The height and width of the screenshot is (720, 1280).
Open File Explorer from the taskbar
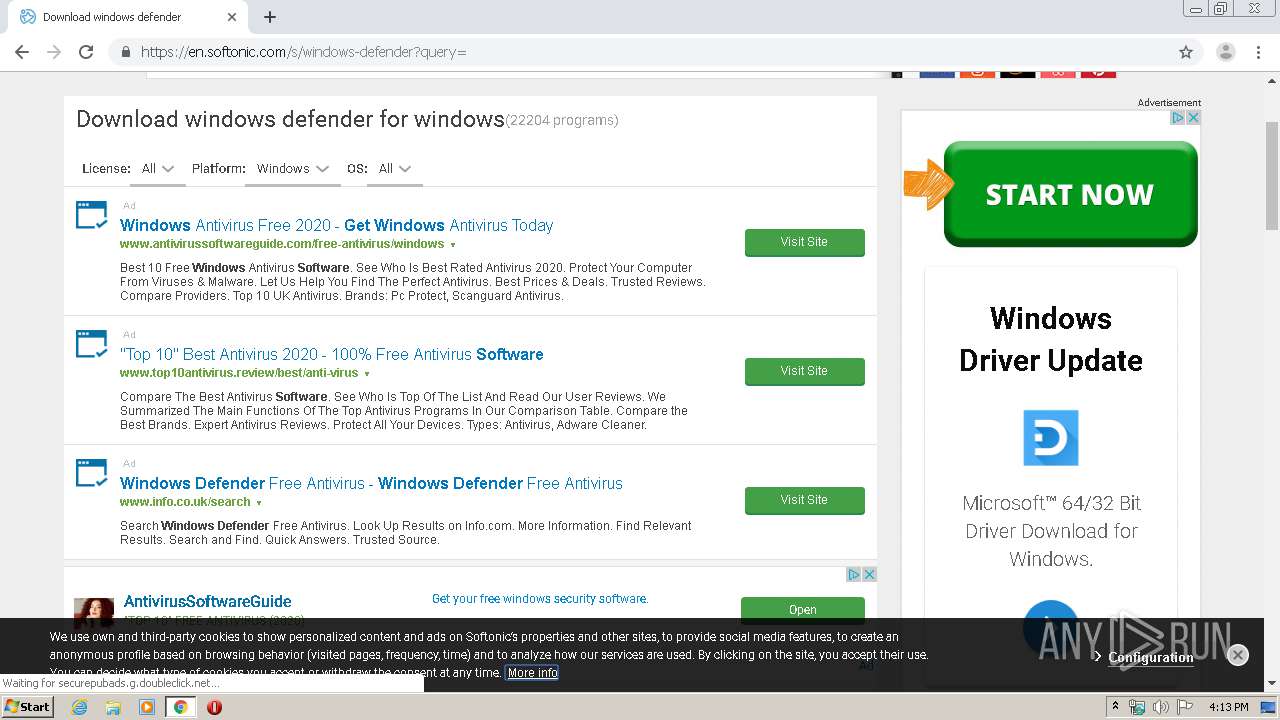tap(113, 707)
